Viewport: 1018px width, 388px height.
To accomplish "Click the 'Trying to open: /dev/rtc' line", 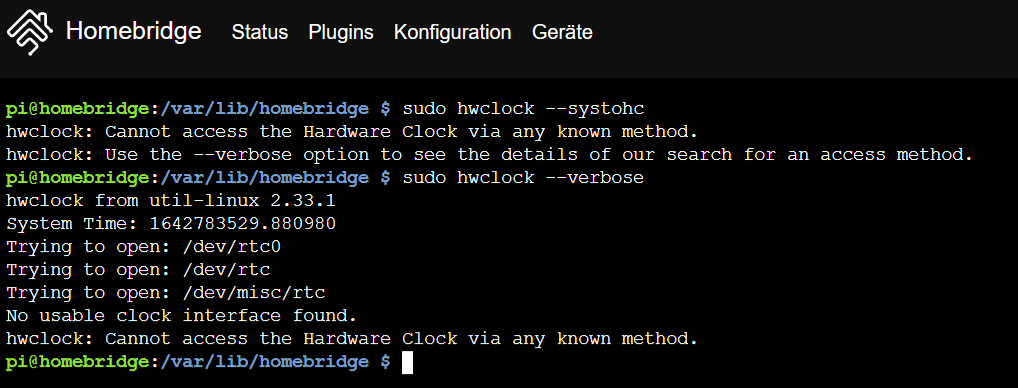I will [138, 270].
